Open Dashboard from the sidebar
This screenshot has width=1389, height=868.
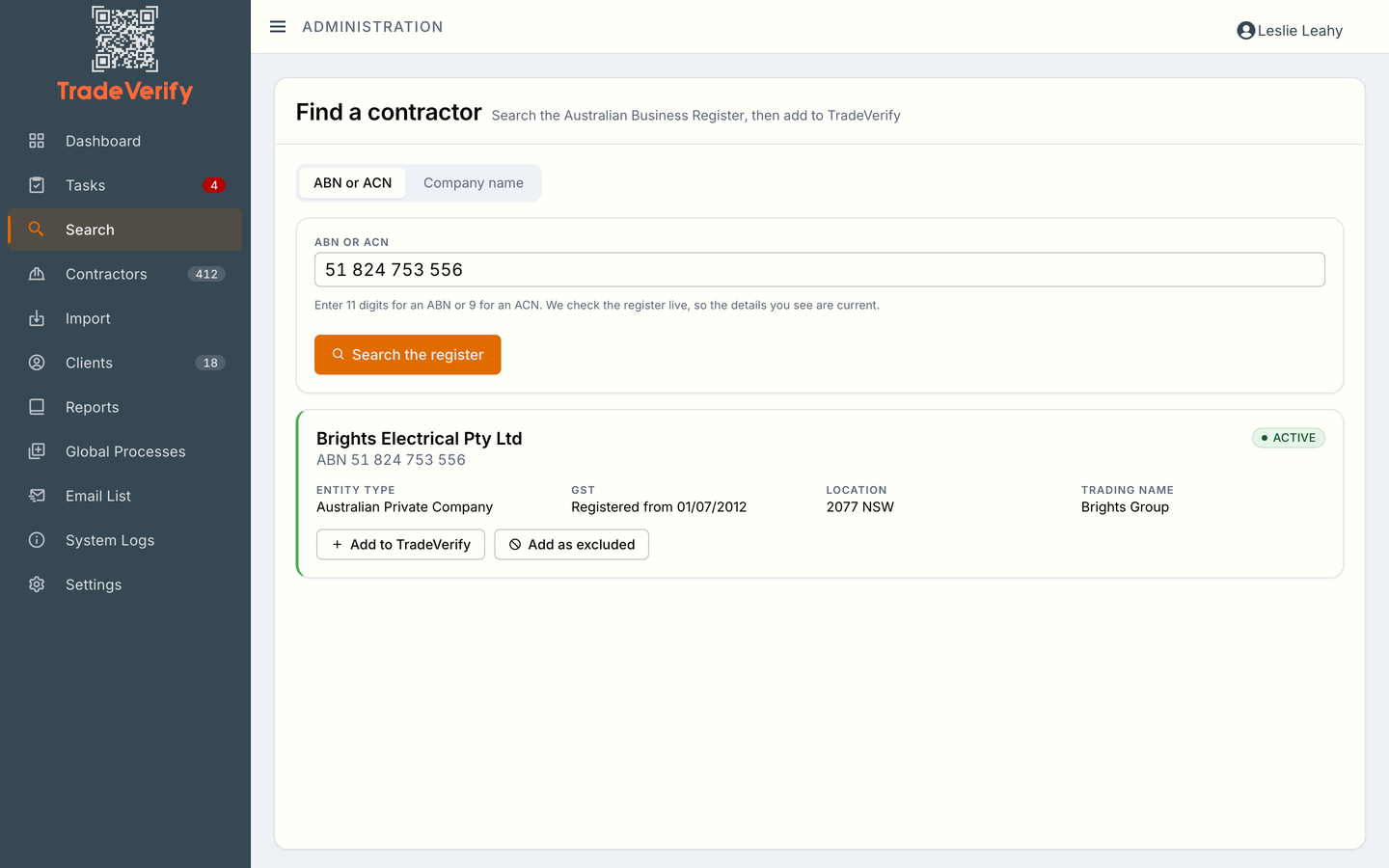pos(125,141)
